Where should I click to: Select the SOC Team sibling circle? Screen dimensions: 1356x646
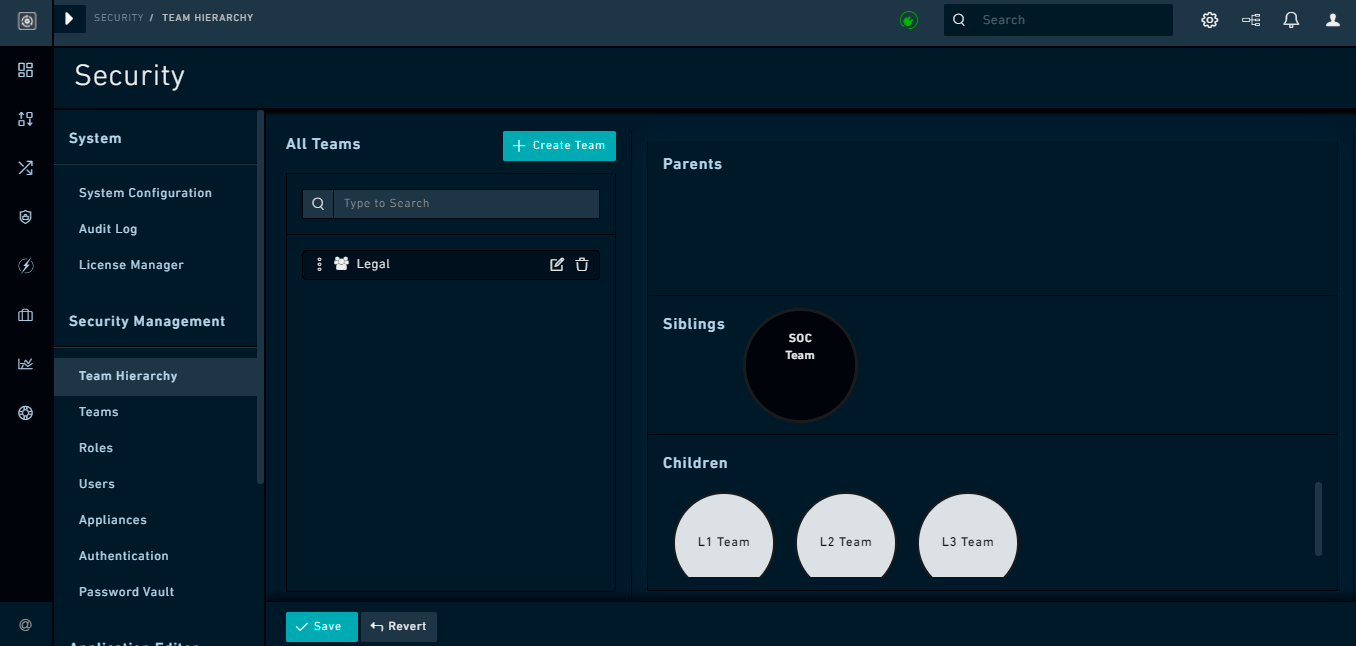[800, 365]
